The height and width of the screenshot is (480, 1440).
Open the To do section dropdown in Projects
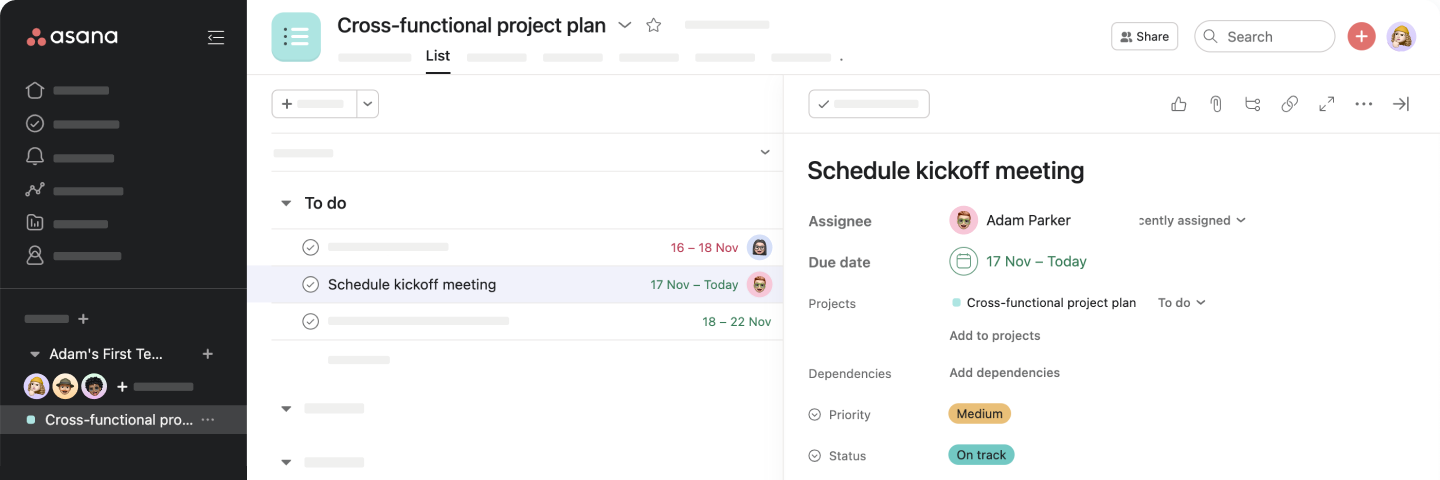coord(1182,303)
